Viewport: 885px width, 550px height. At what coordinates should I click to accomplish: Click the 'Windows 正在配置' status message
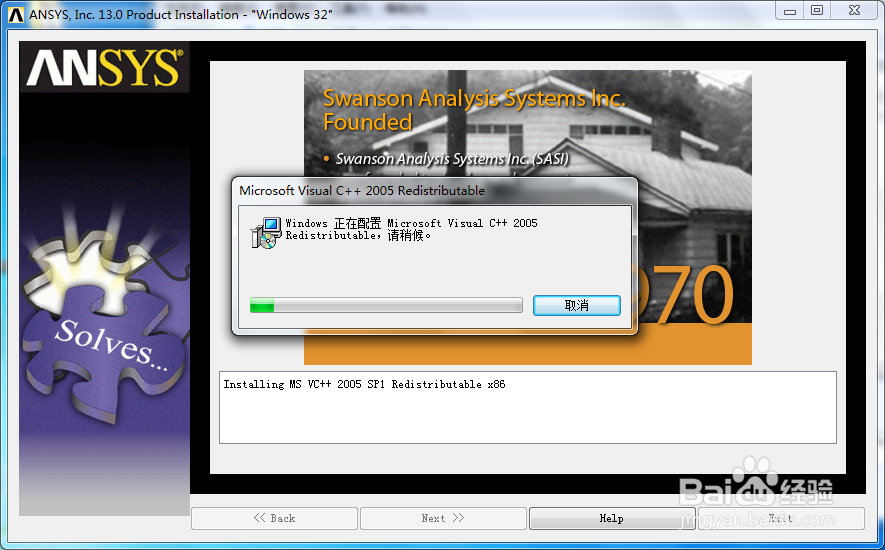pos(411,229)
